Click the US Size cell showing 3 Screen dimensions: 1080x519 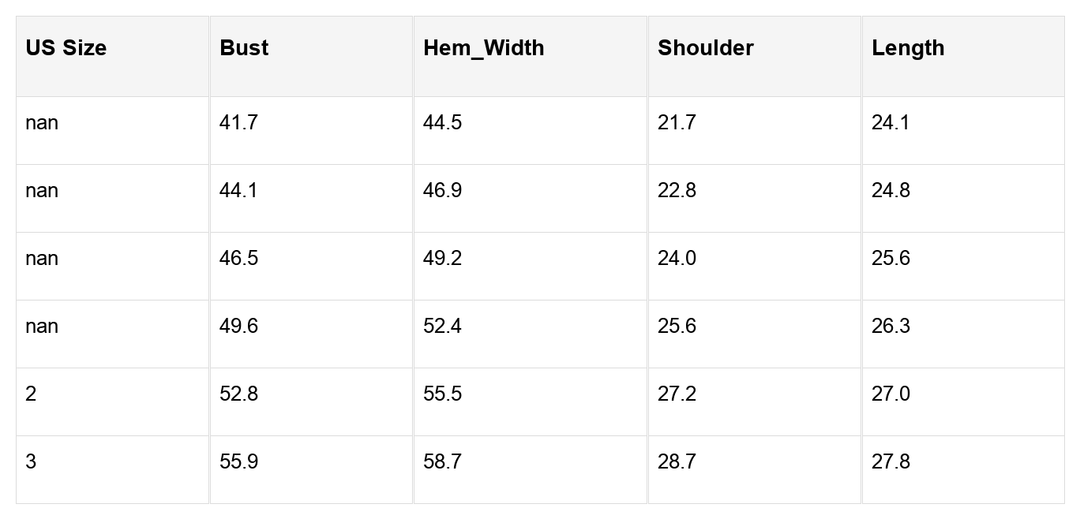(x=31, y=462)
